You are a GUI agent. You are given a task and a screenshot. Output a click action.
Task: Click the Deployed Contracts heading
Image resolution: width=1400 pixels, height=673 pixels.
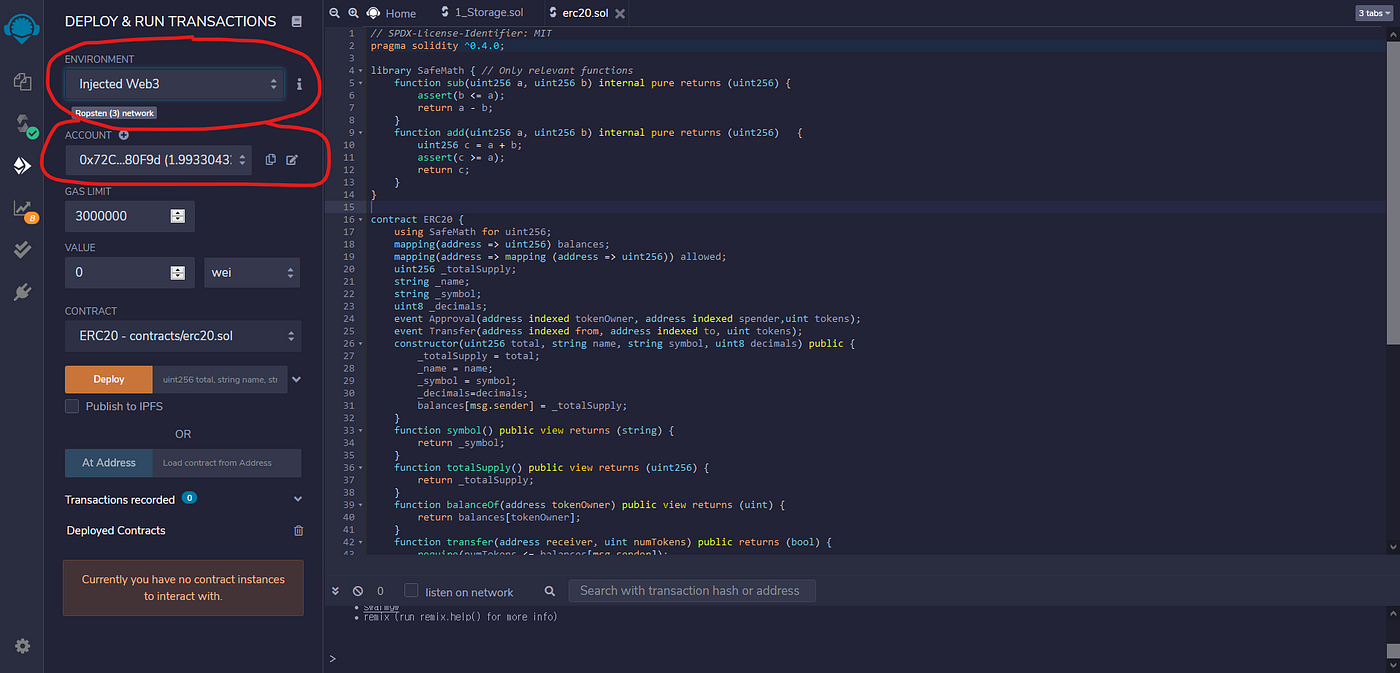pyautogui.click(x=116, y=531)
